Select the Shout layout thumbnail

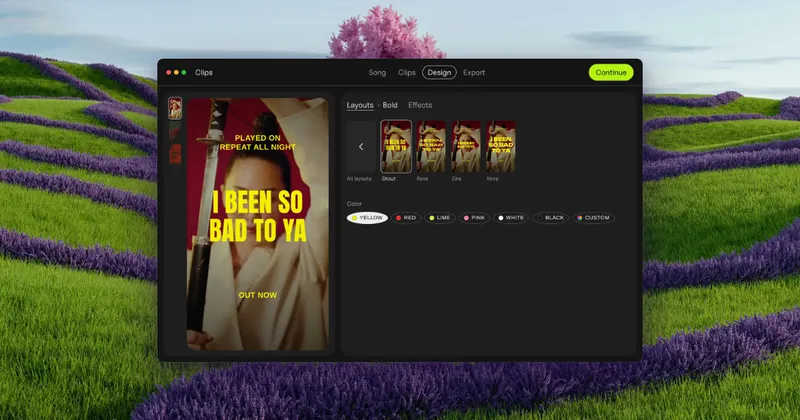[396, 146]
